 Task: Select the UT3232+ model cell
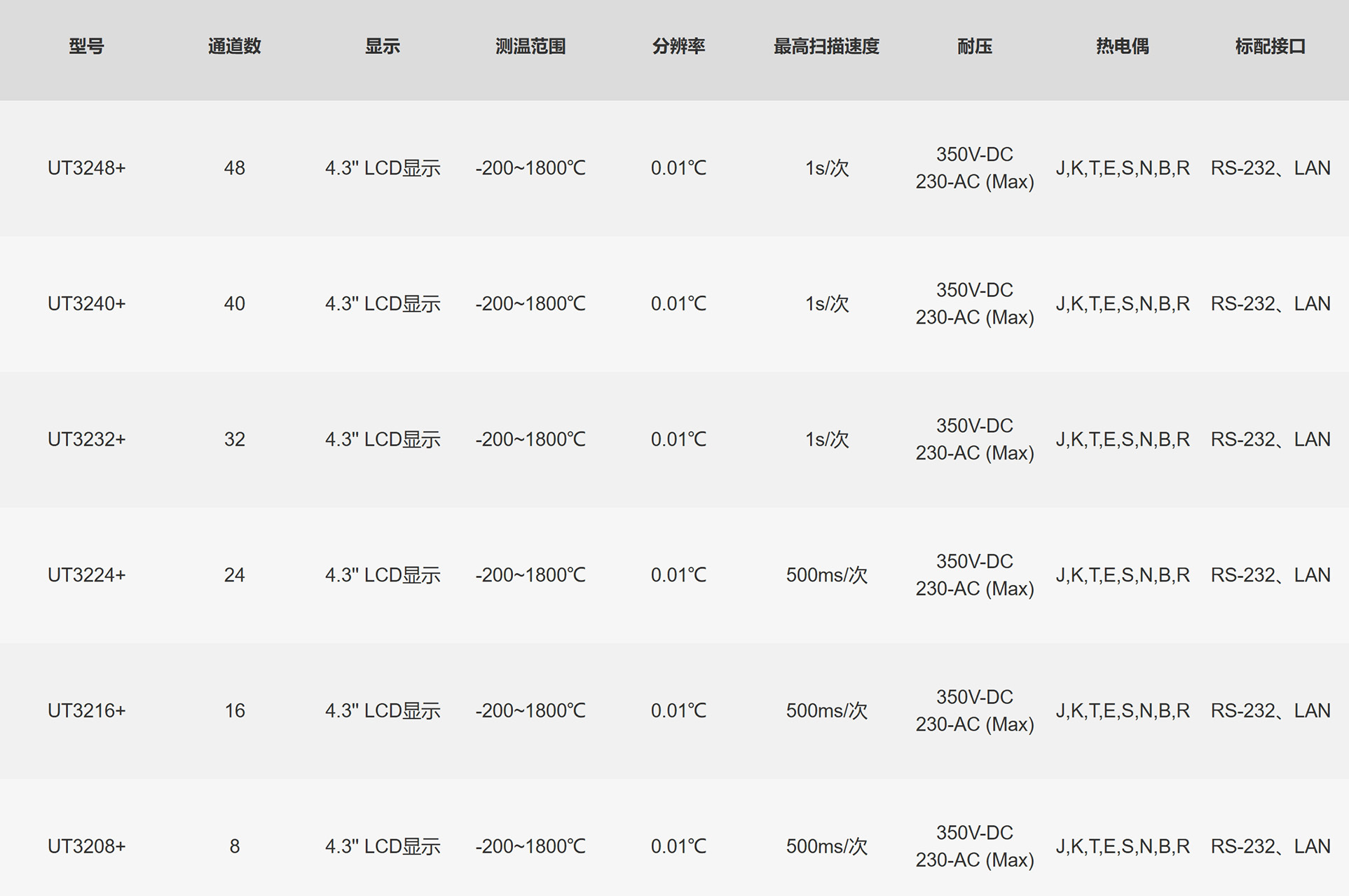point(86,439)
